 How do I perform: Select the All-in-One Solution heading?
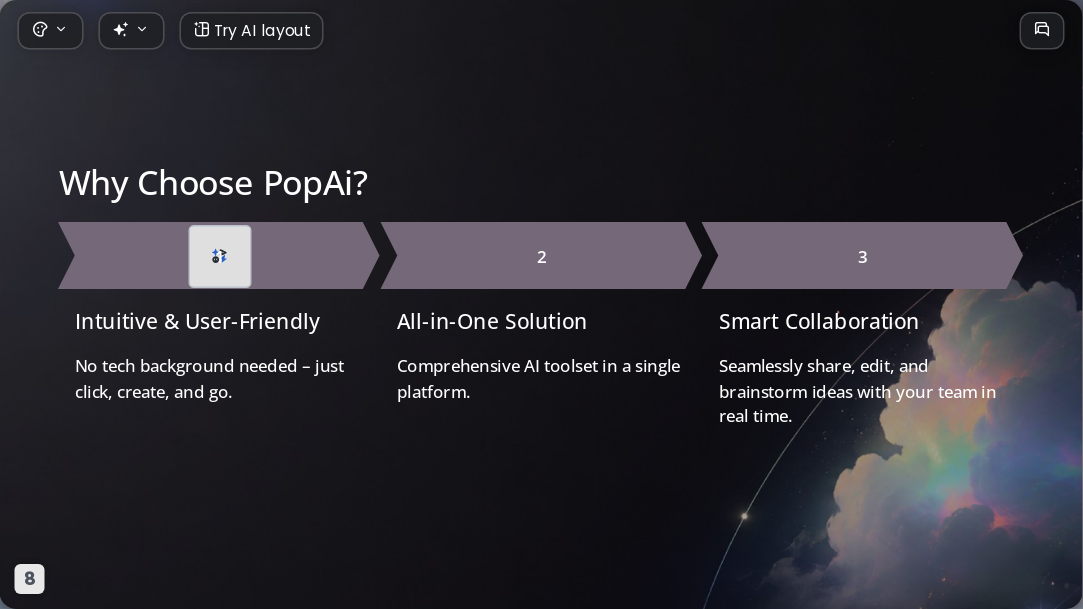492,322
